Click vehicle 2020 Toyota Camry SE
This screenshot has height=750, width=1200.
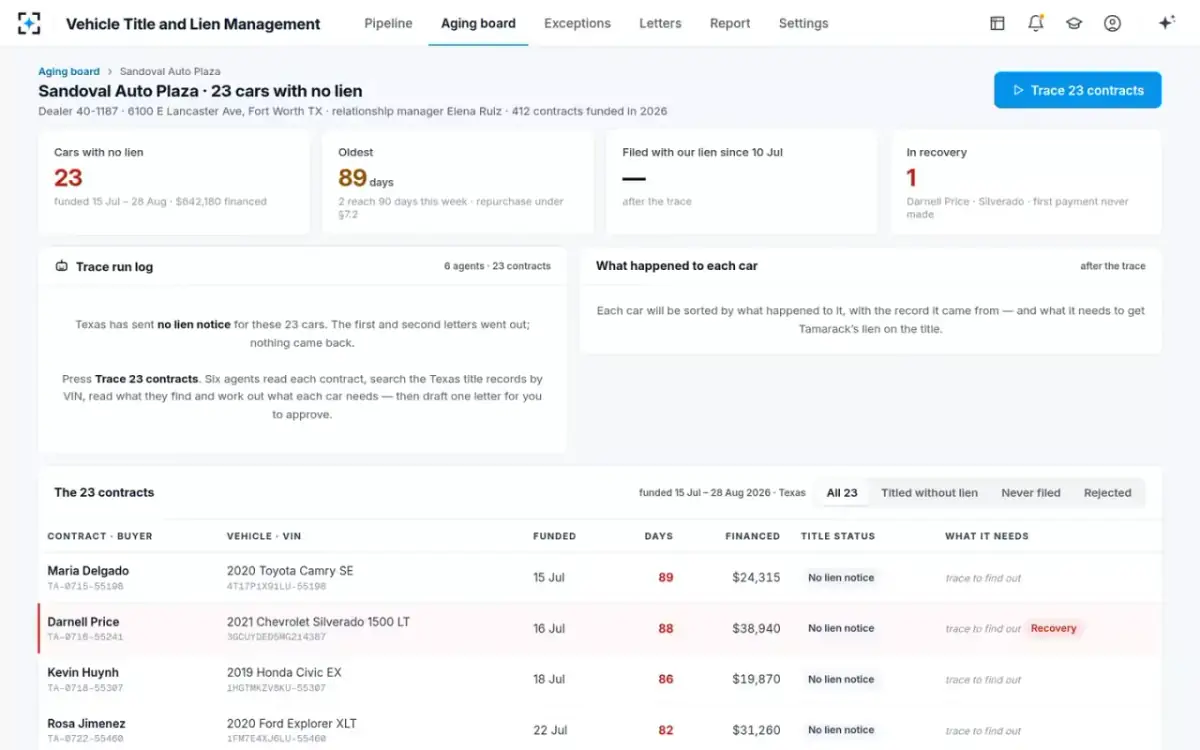tap(290, 571)
